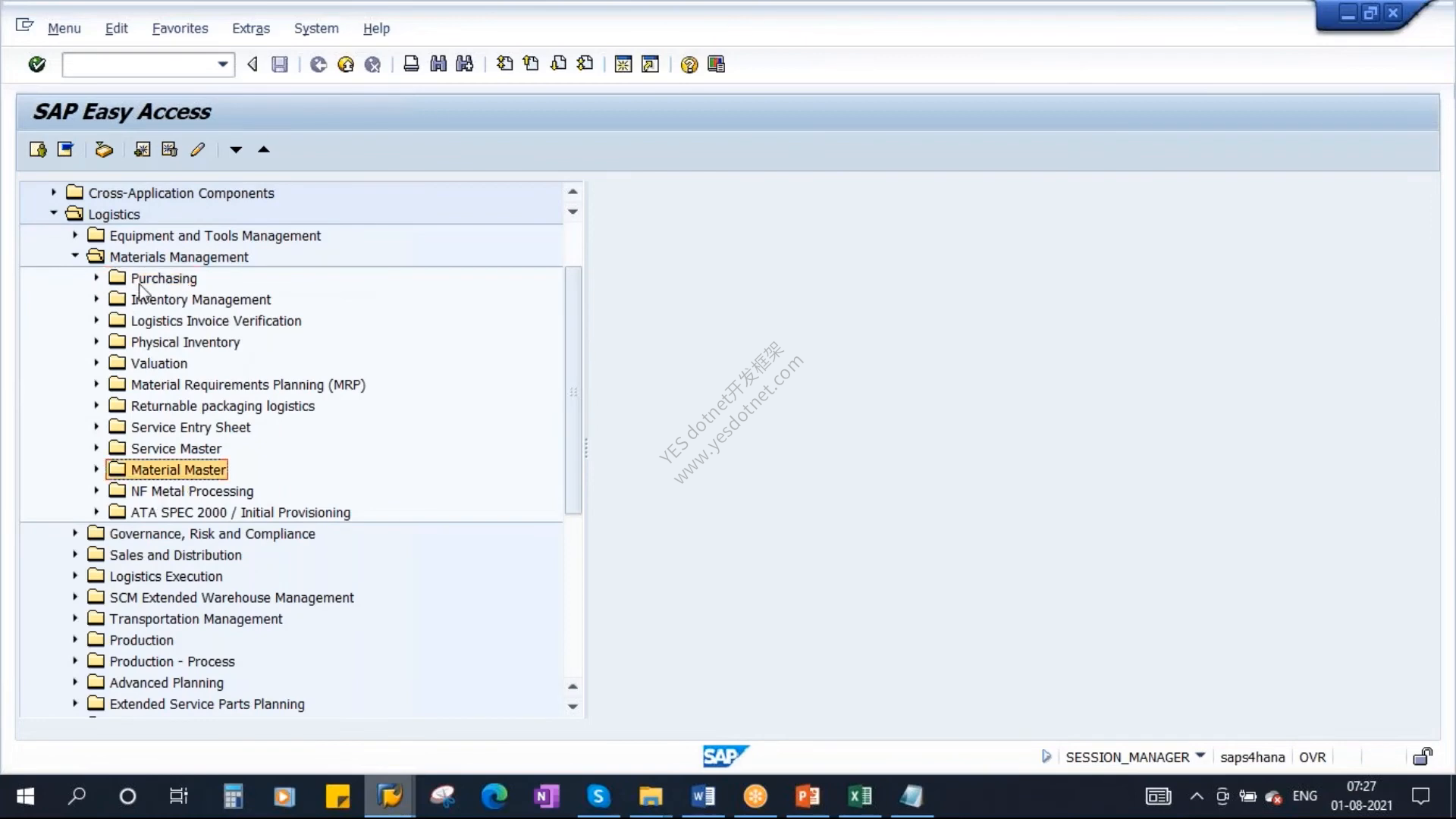Click the Find binoculars icon
The height and width of the screenshot is (819, 1456).
click(438, 64)
